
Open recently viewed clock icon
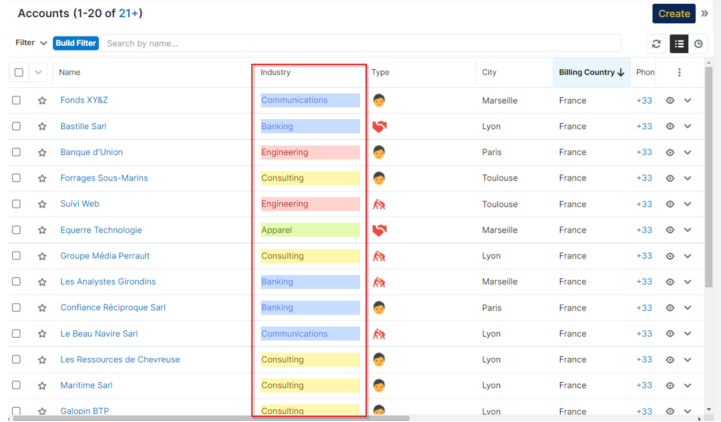coord(698,44)
